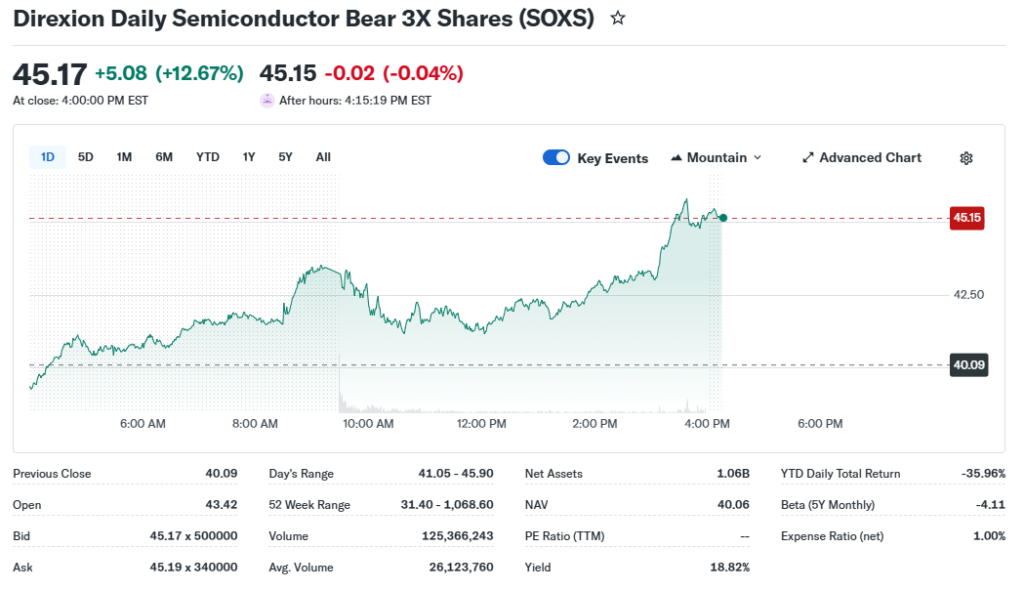Switch to the 5D time range

[86, 157]
